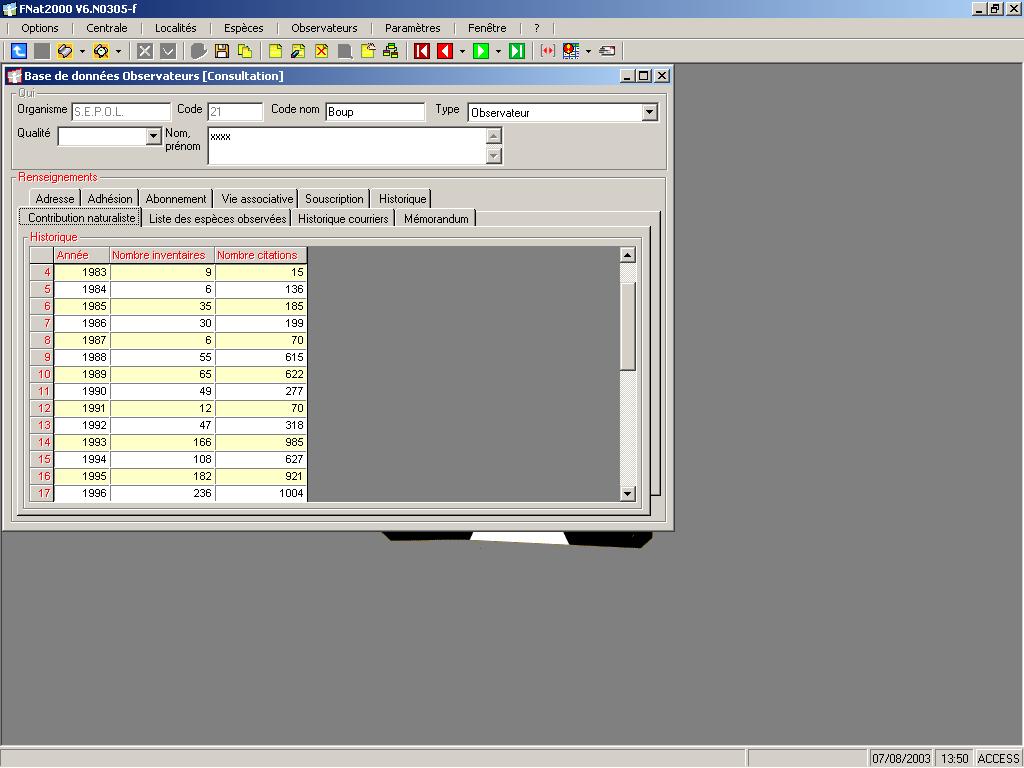
Task: Open dropdown arrow beside search-tool icon
Action: click(118, 51)
